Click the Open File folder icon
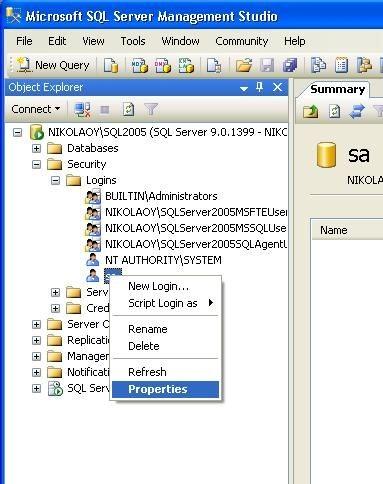This screenshot has width=383, height=484. click(244, 65)
